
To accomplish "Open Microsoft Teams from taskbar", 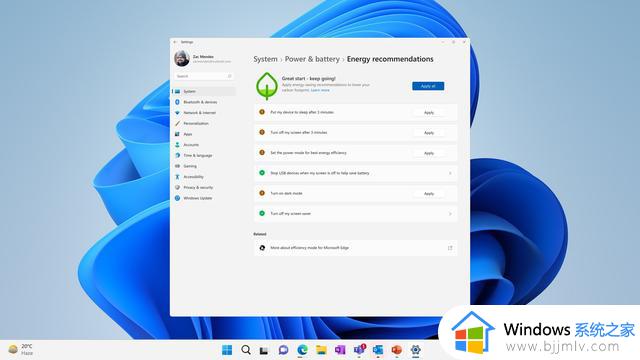I will point(359,350).
